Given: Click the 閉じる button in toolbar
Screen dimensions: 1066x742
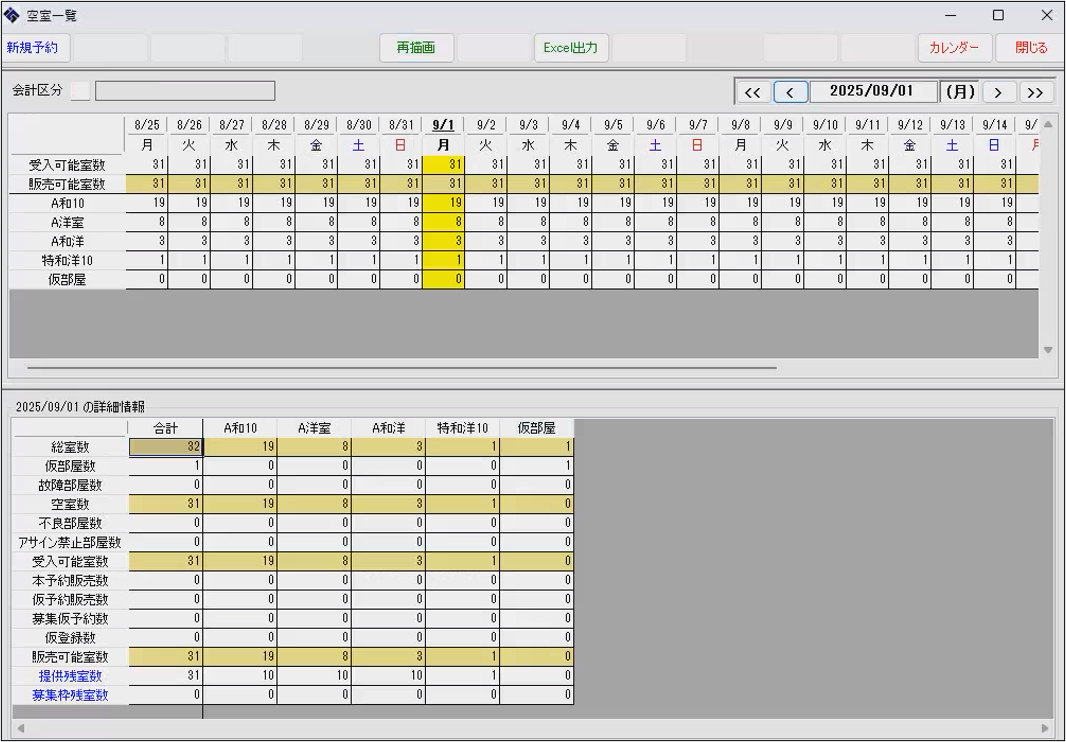Looking at the screenshot, I should coord(1031,48).
